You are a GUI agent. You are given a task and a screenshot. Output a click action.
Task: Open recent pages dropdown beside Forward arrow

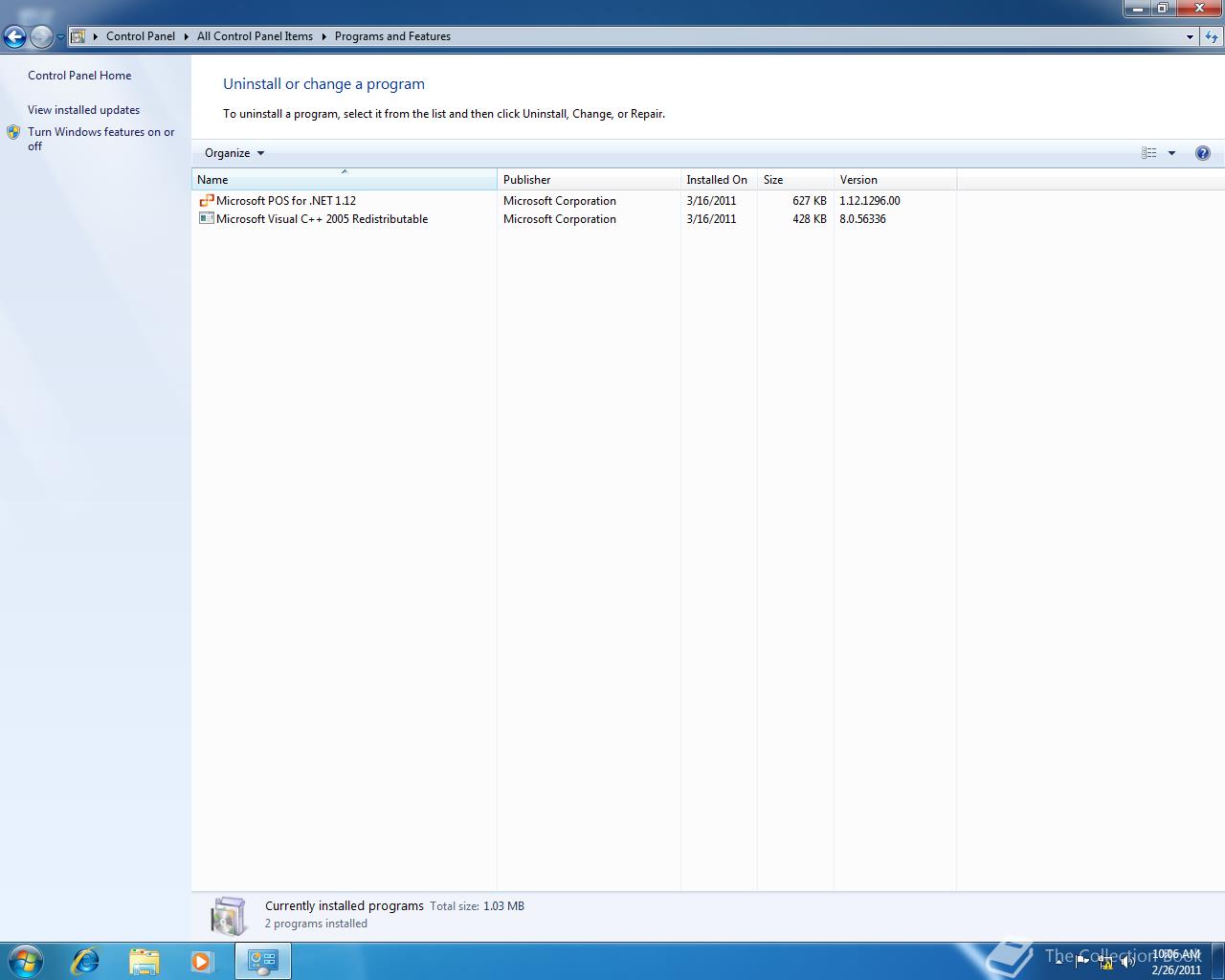point(60,37)
